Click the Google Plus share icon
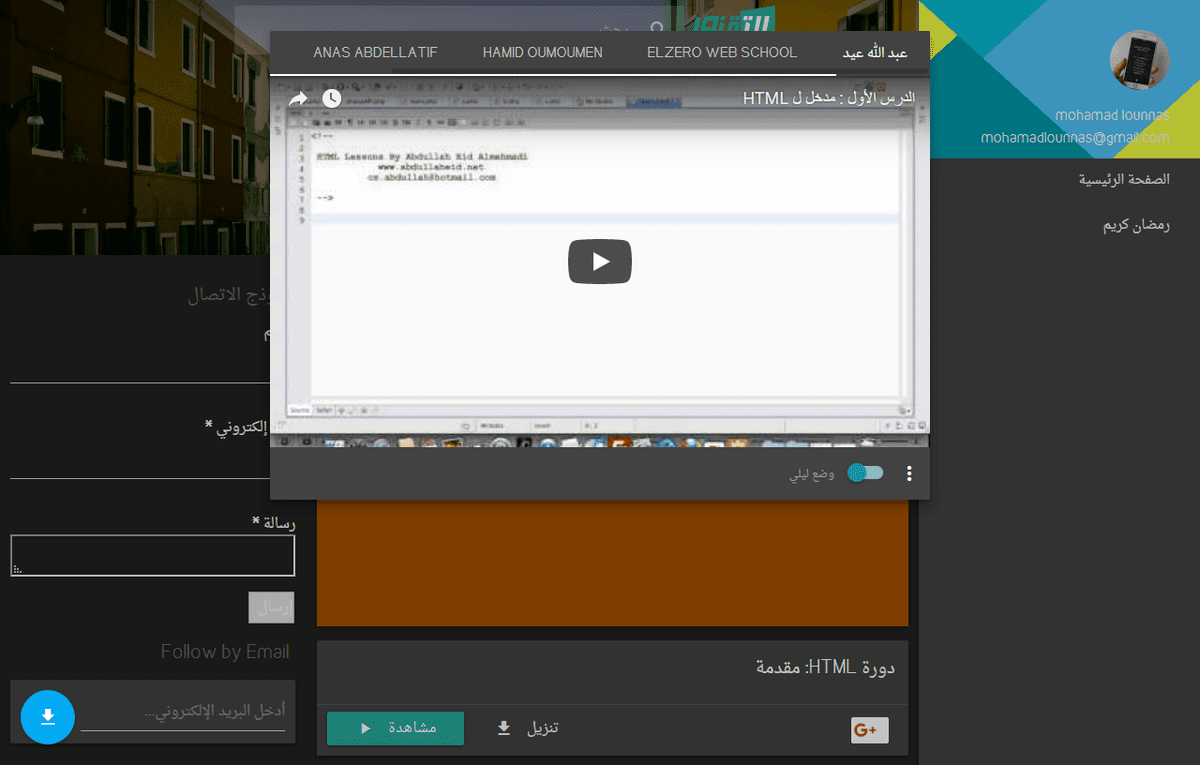The height and width of the screenshot is (765, 1200). pos(868,731)
